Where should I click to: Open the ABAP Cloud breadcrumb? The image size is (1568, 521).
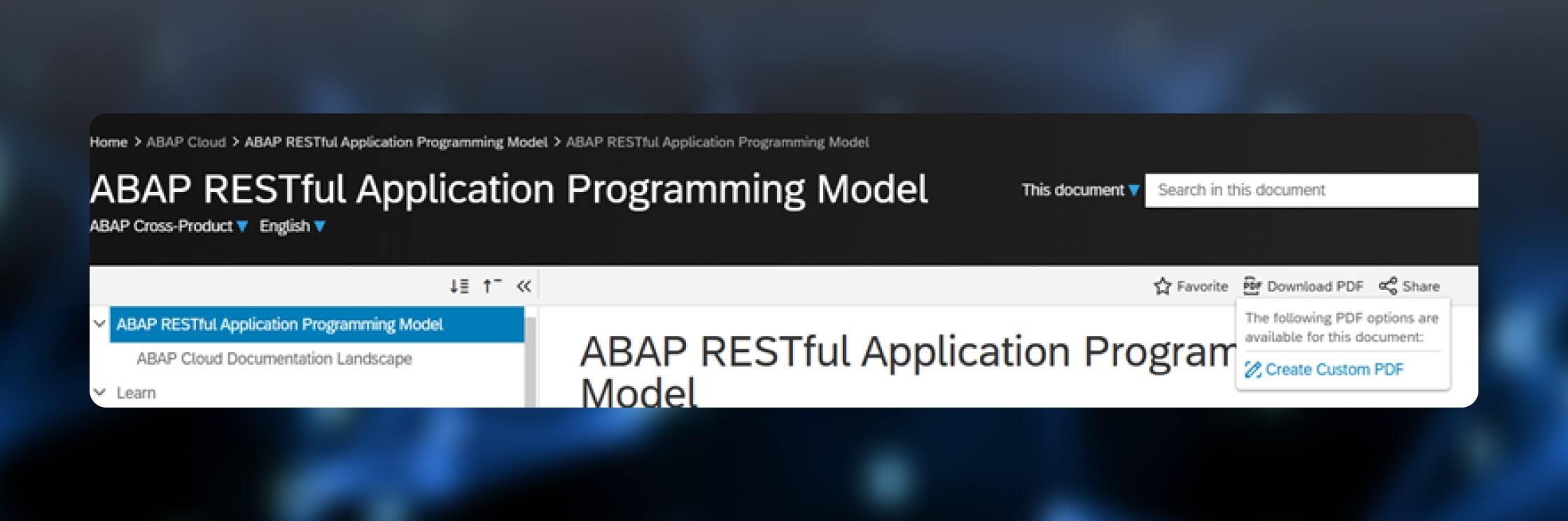tap(185, 142)
